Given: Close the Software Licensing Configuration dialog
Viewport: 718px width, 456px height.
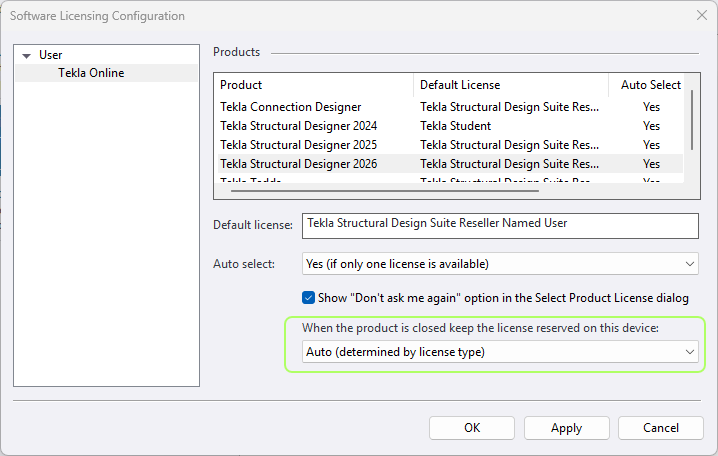Looking at the screenshot, I should click(x=702, y=15).
